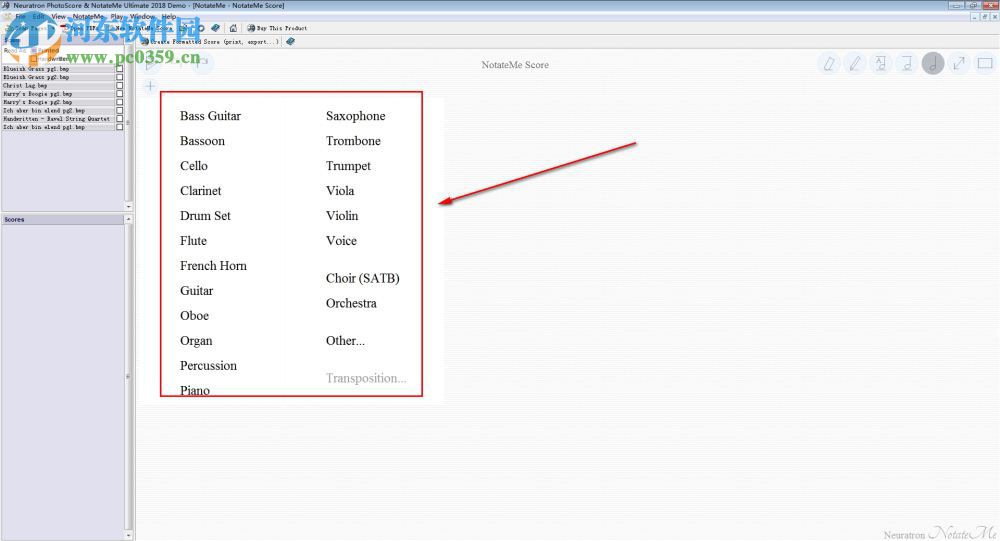This screenshot has width=1000, height=541.
Task: Select the Bluesish Grass pg1.bmp file name
Action: pos(36,69)
